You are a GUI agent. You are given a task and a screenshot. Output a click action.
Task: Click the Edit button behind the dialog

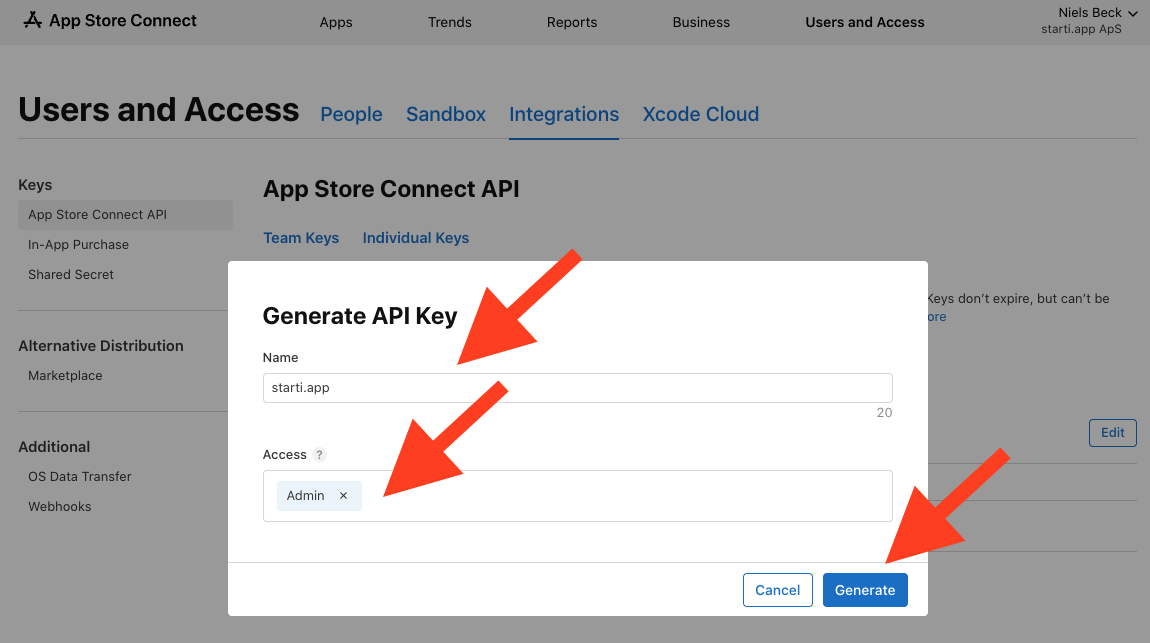(1113, 433)
